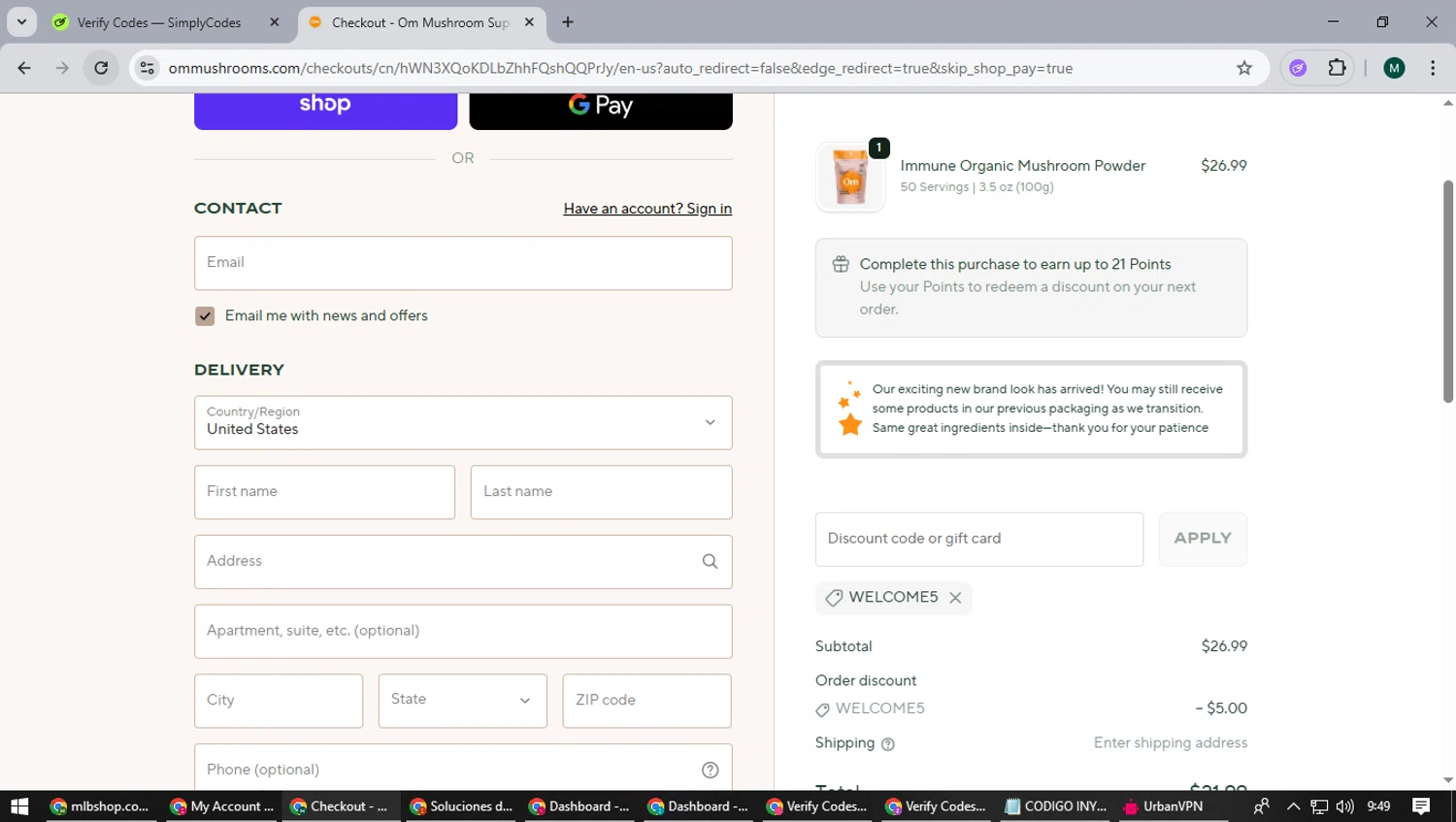The height and width of the screenshot is (822, 1456).
Task: Open a new browser tab
Action: point(568,22)
